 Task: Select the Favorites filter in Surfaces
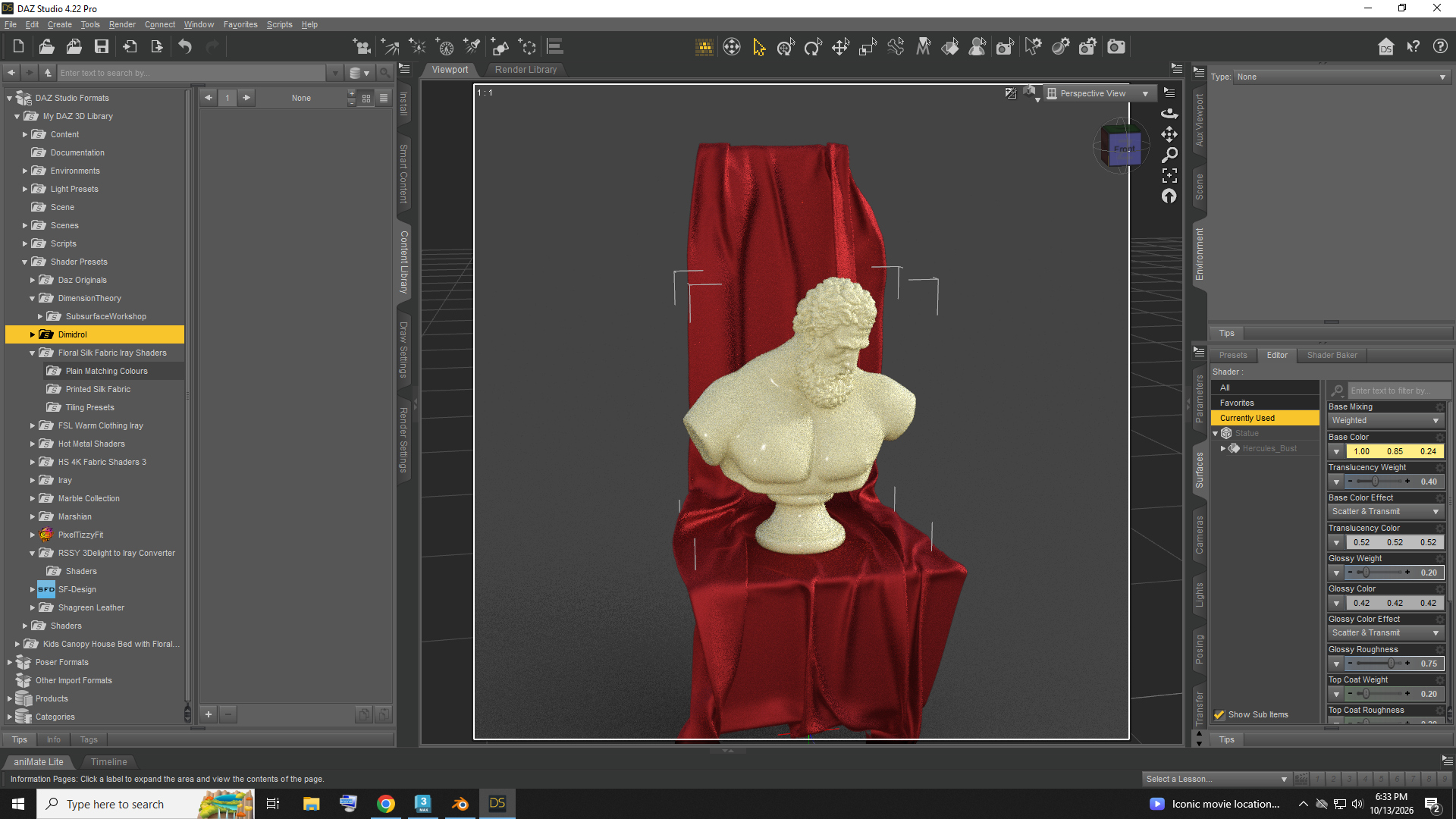1265,403
